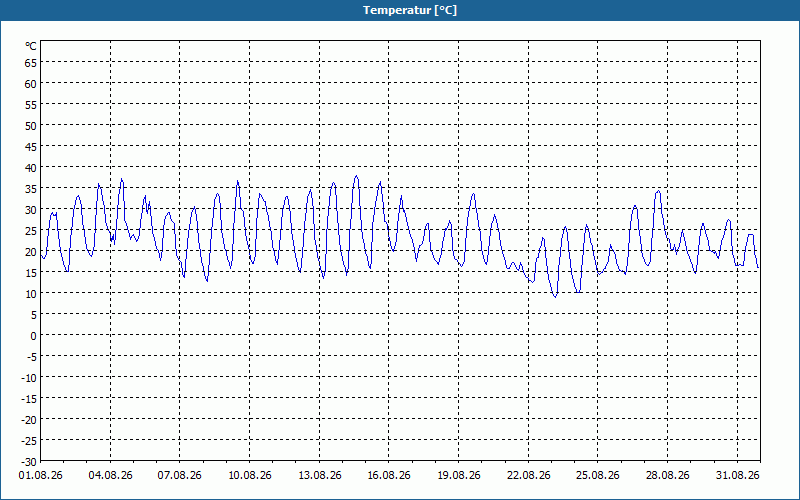The height and width of the screenshot is (500, 800).
Task: Click the 13.08.26 date label
Action: coord(319,476)
